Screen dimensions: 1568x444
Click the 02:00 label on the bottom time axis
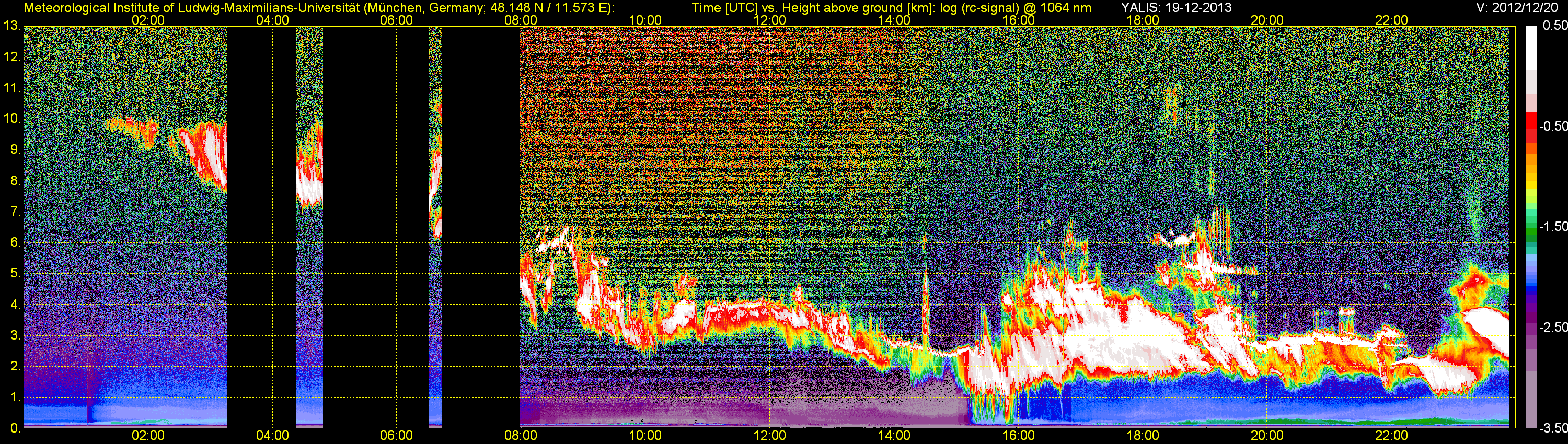[148, 436]
